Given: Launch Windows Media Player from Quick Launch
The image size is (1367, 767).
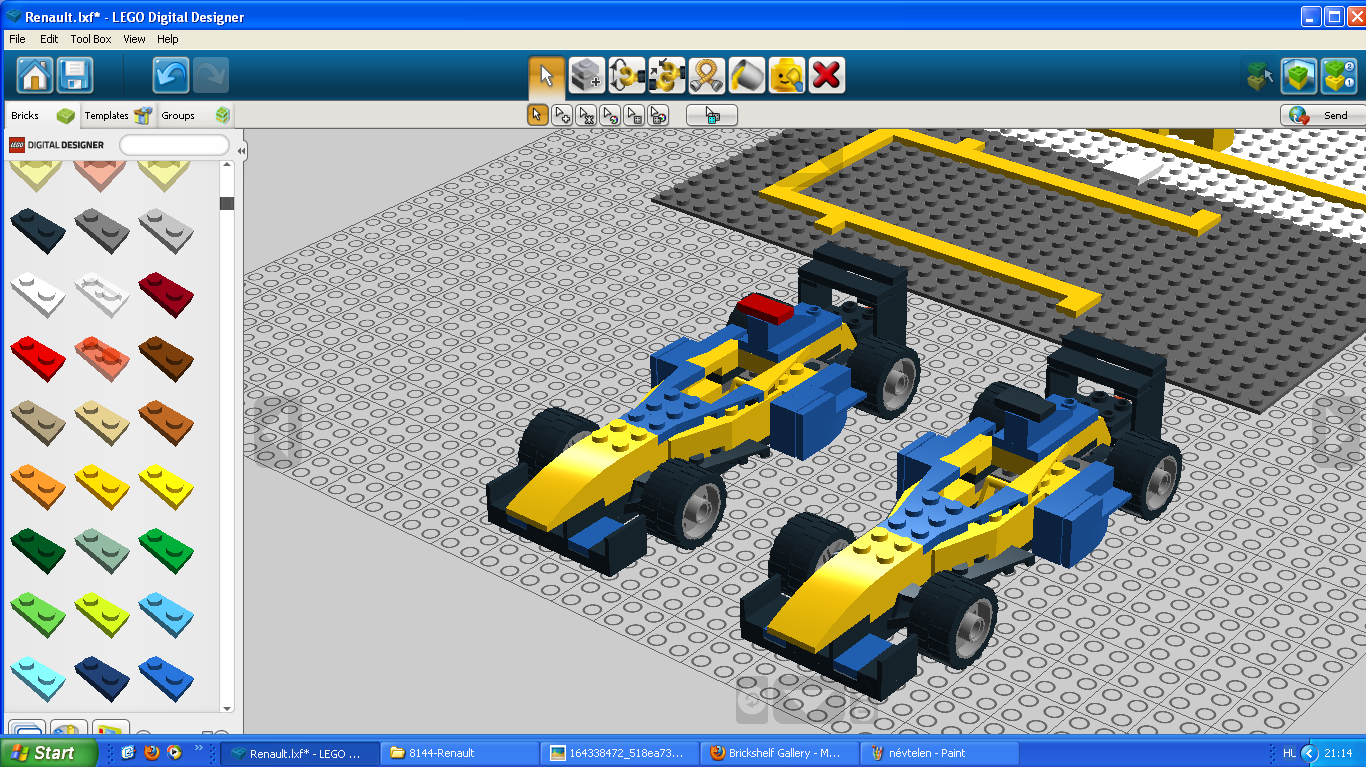Looking at the screenshot, I should 174,752.
